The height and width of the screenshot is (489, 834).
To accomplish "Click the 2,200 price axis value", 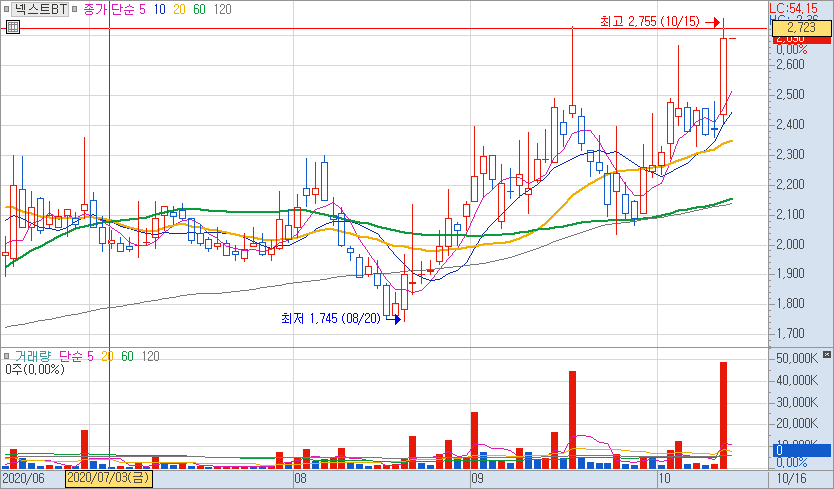I will click(x=790, y=185).
